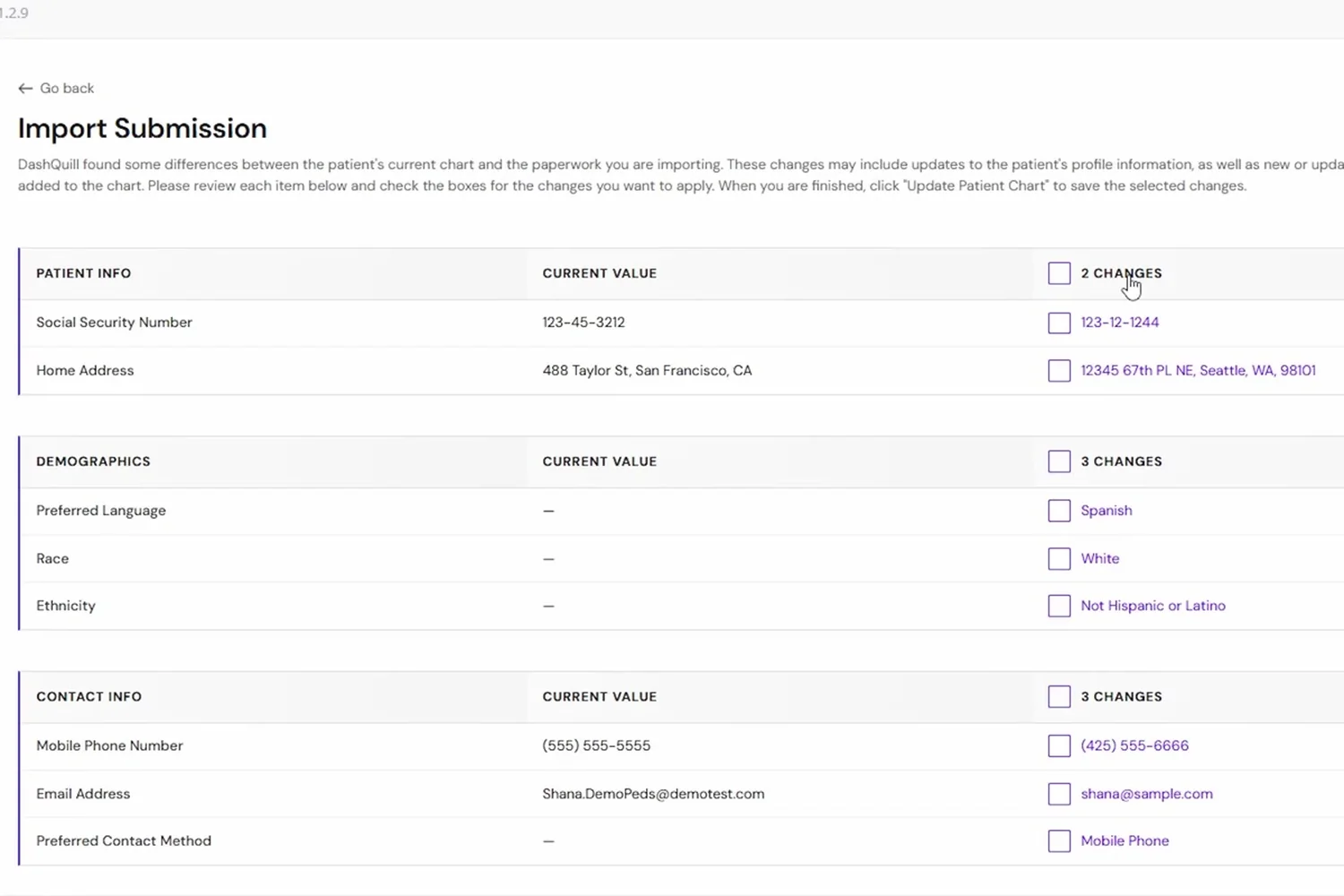Image resolution: width=1344 pixels, height=896 pixels.
Task: Select the (425) 555-6666 phone checkbox
Action: point(1059,746)
